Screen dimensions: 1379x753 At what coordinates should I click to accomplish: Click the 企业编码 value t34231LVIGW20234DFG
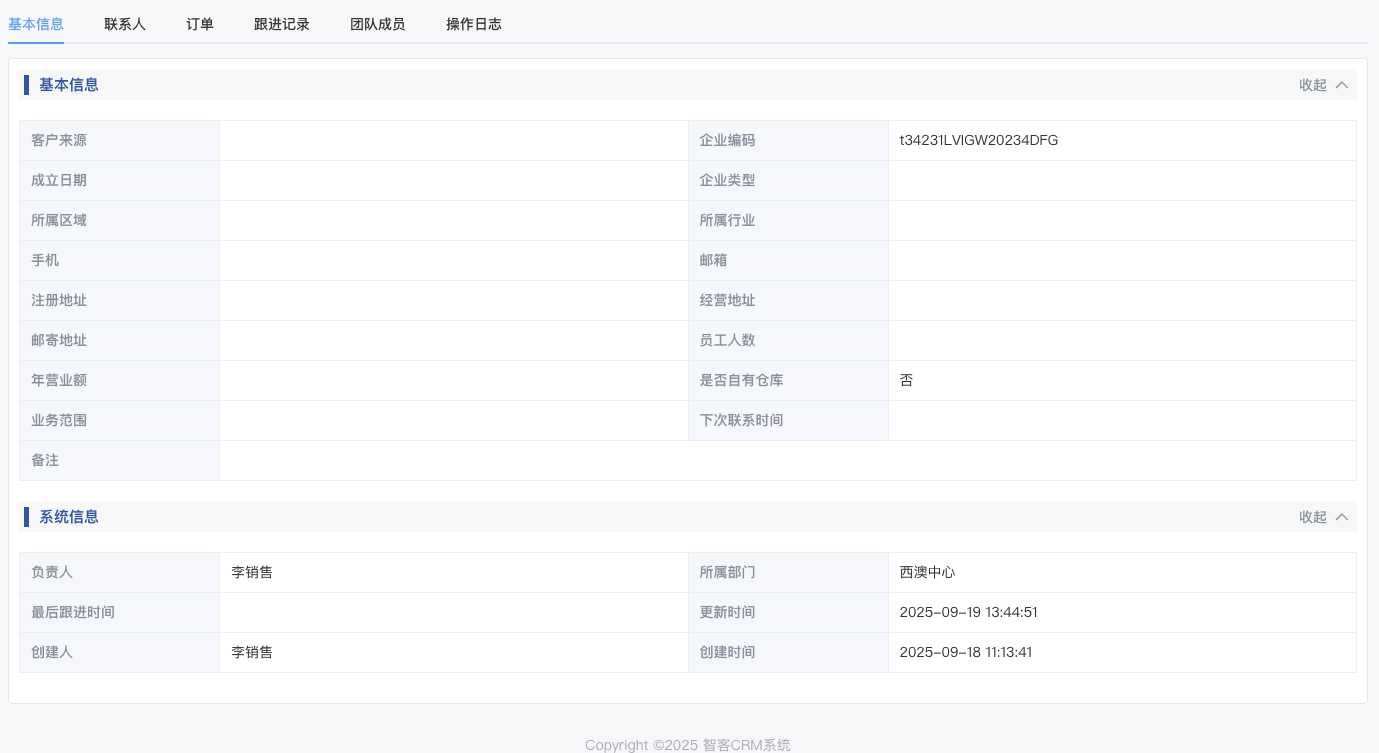click(978, 141)
